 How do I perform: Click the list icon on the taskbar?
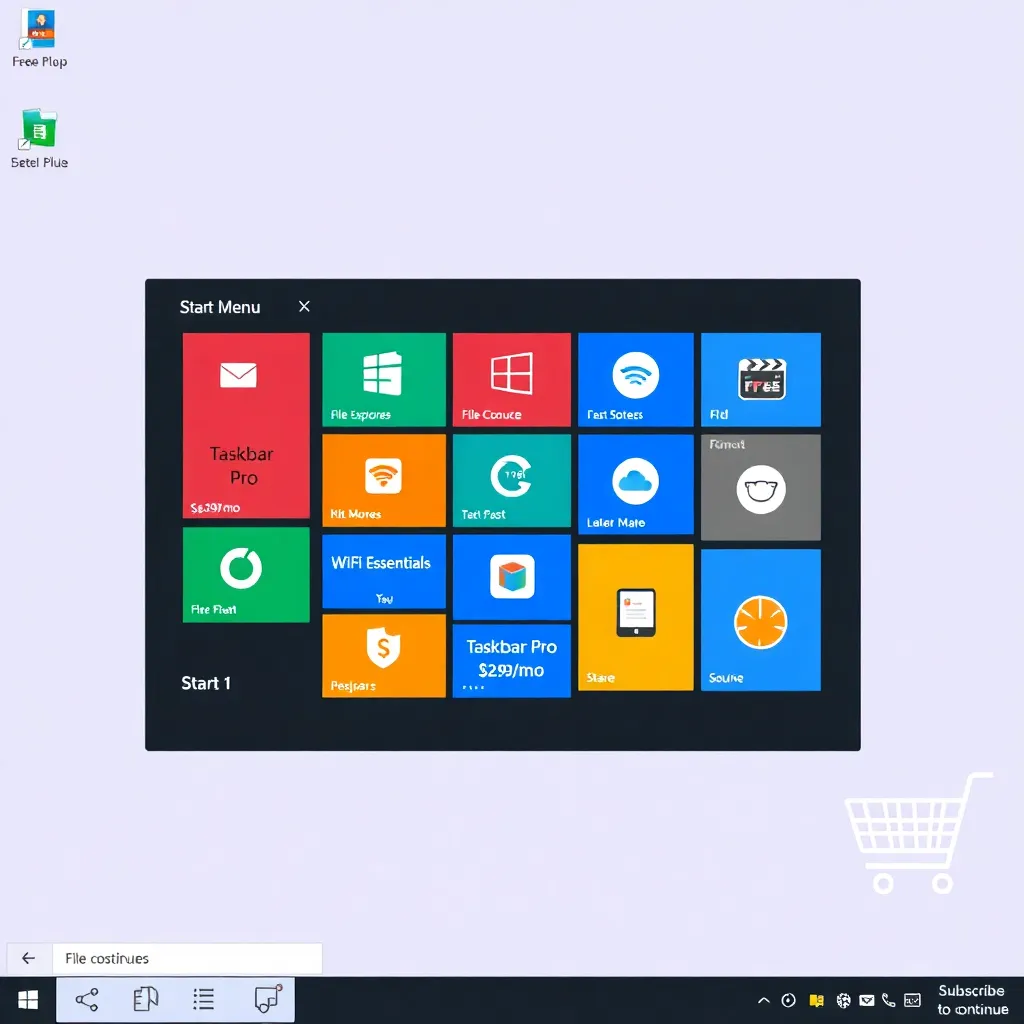coord(203,999)
